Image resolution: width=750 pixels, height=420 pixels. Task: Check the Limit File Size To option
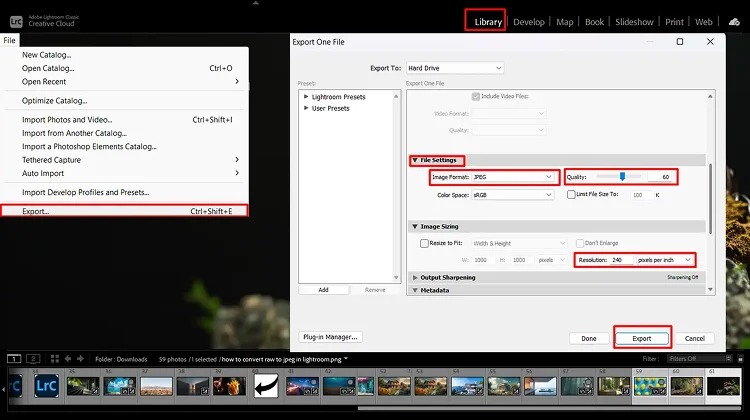[x=571, y=194]
